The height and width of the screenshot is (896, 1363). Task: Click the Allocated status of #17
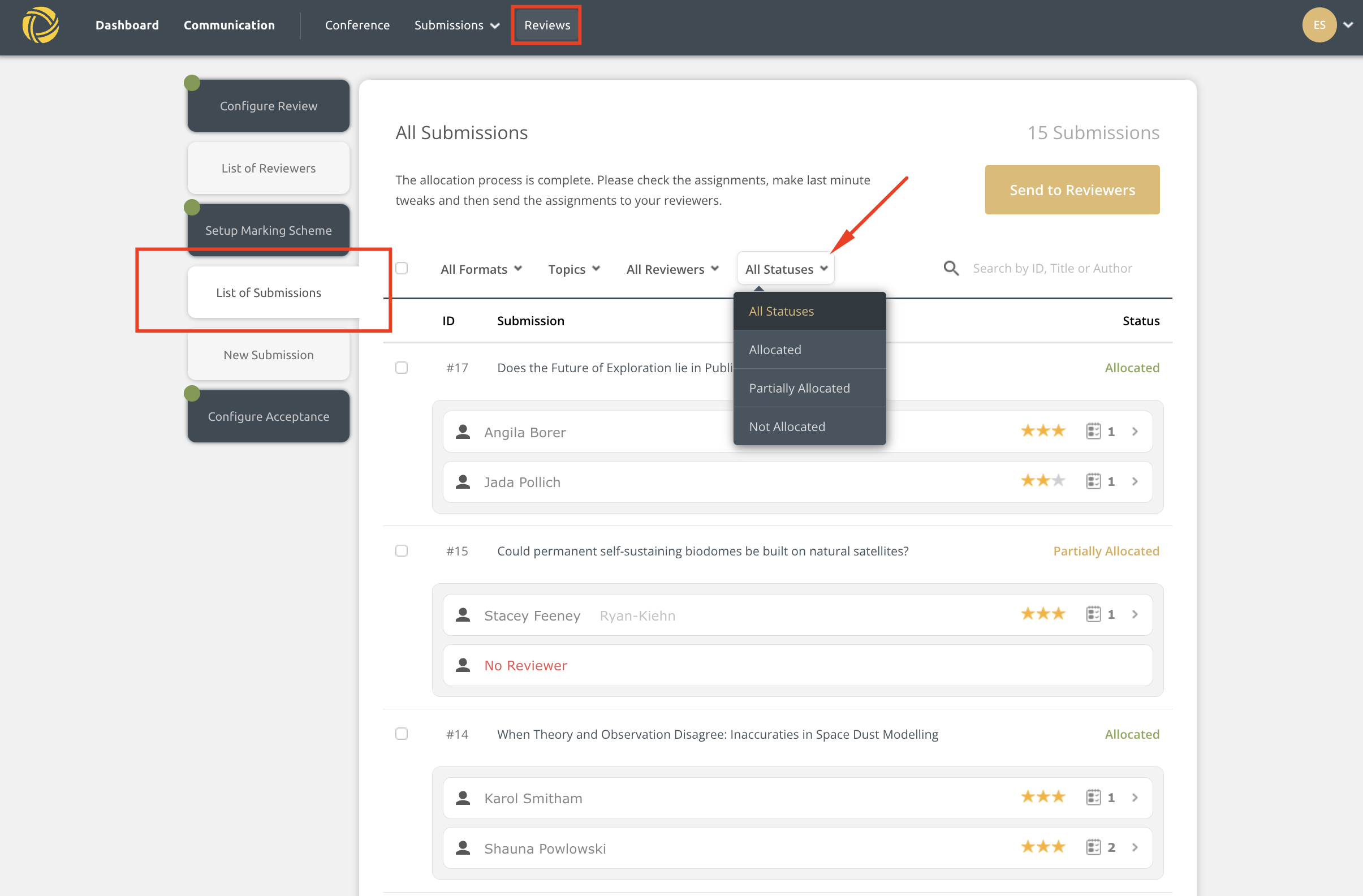[1132, 368]
